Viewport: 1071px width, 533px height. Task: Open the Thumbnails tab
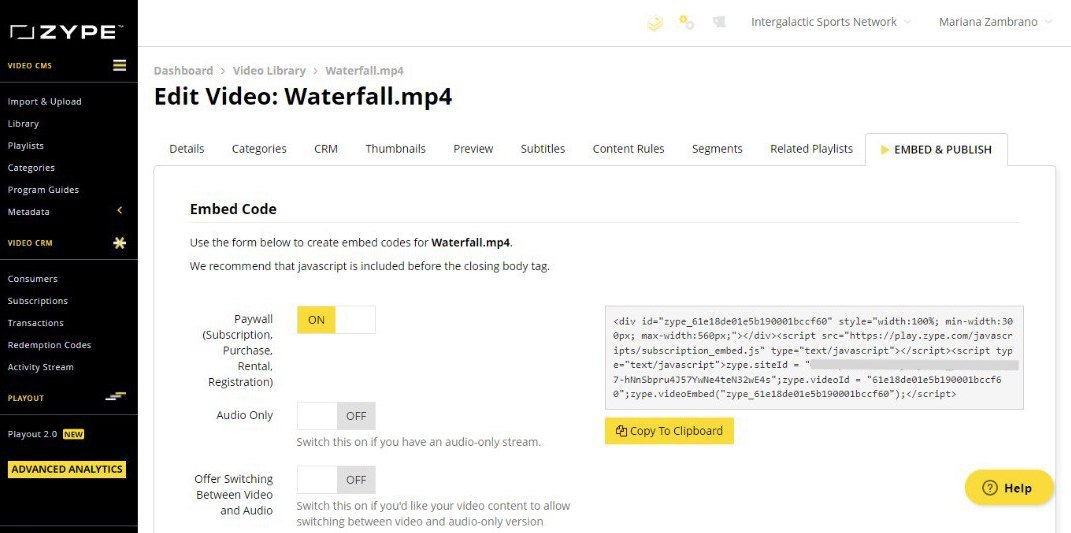(x=395, y=149)
